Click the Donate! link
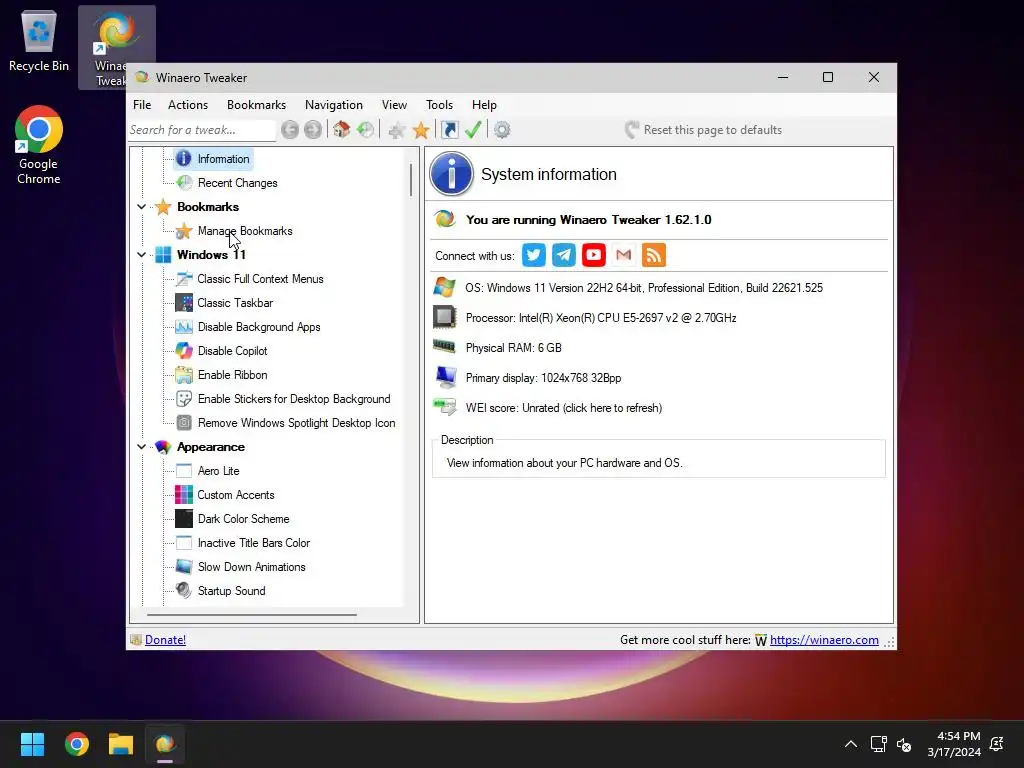 pyautogui.click(x=165, y=640)
